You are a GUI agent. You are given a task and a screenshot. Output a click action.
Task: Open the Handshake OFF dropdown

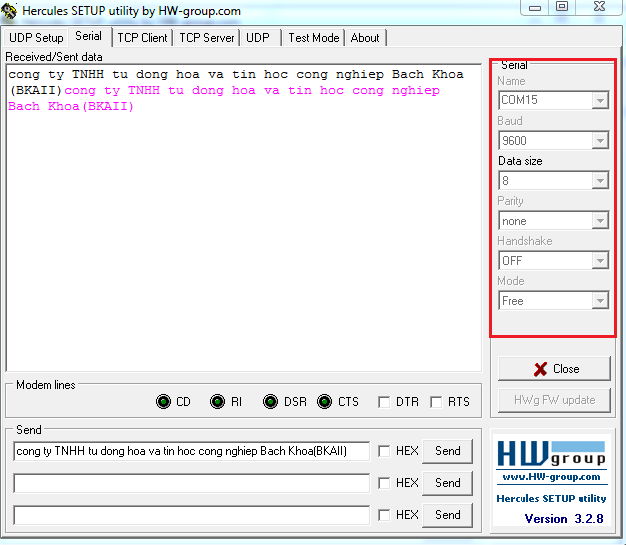pyautogui.click(x=600, y=261)
